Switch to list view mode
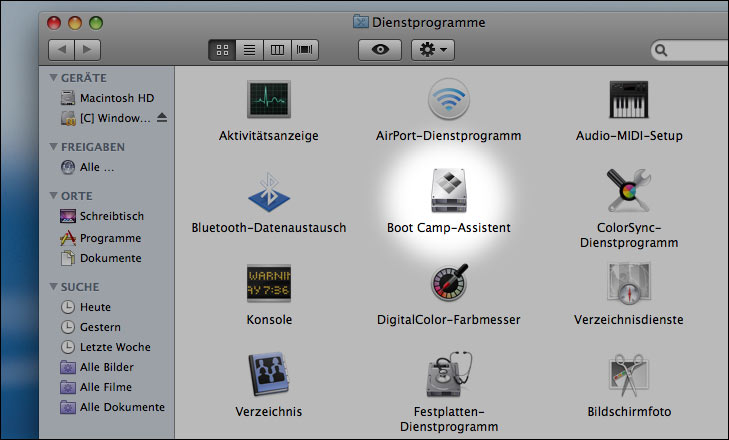 (250, 50)
